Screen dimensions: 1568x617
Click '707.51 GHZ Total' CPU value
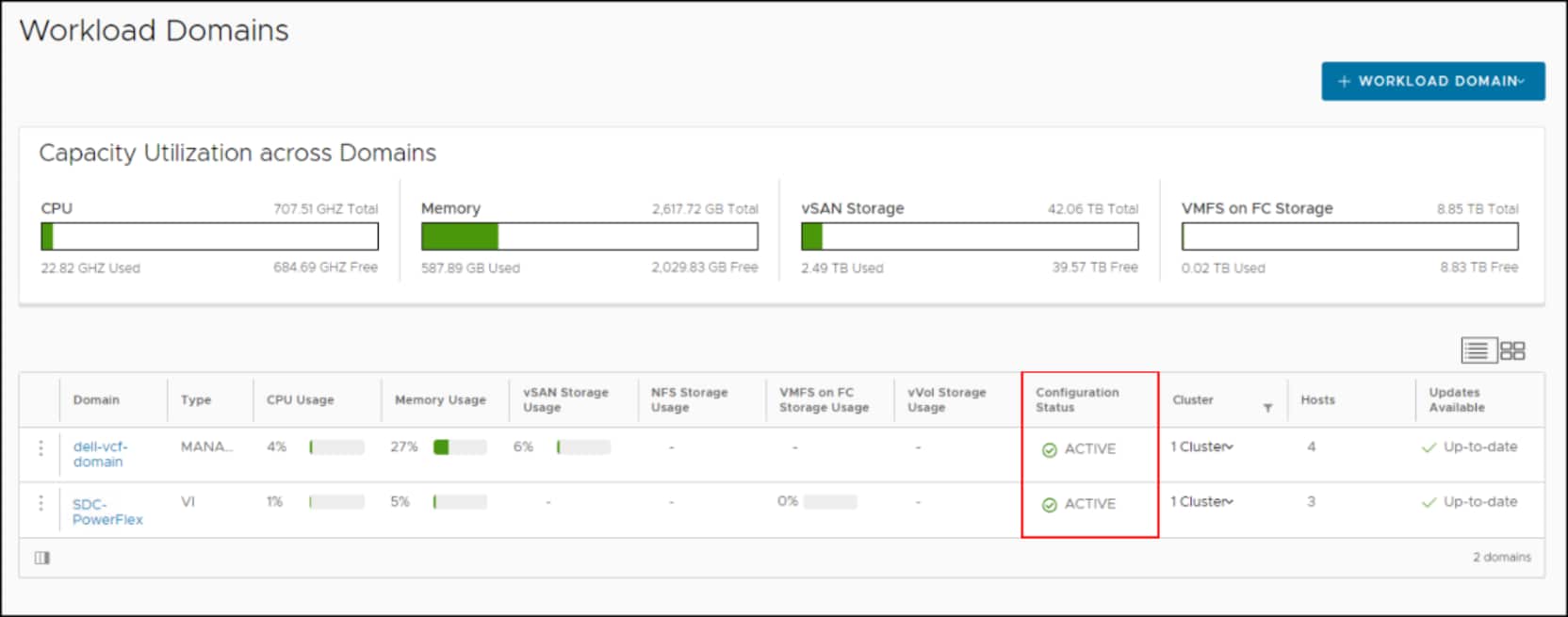click(325, 209)
